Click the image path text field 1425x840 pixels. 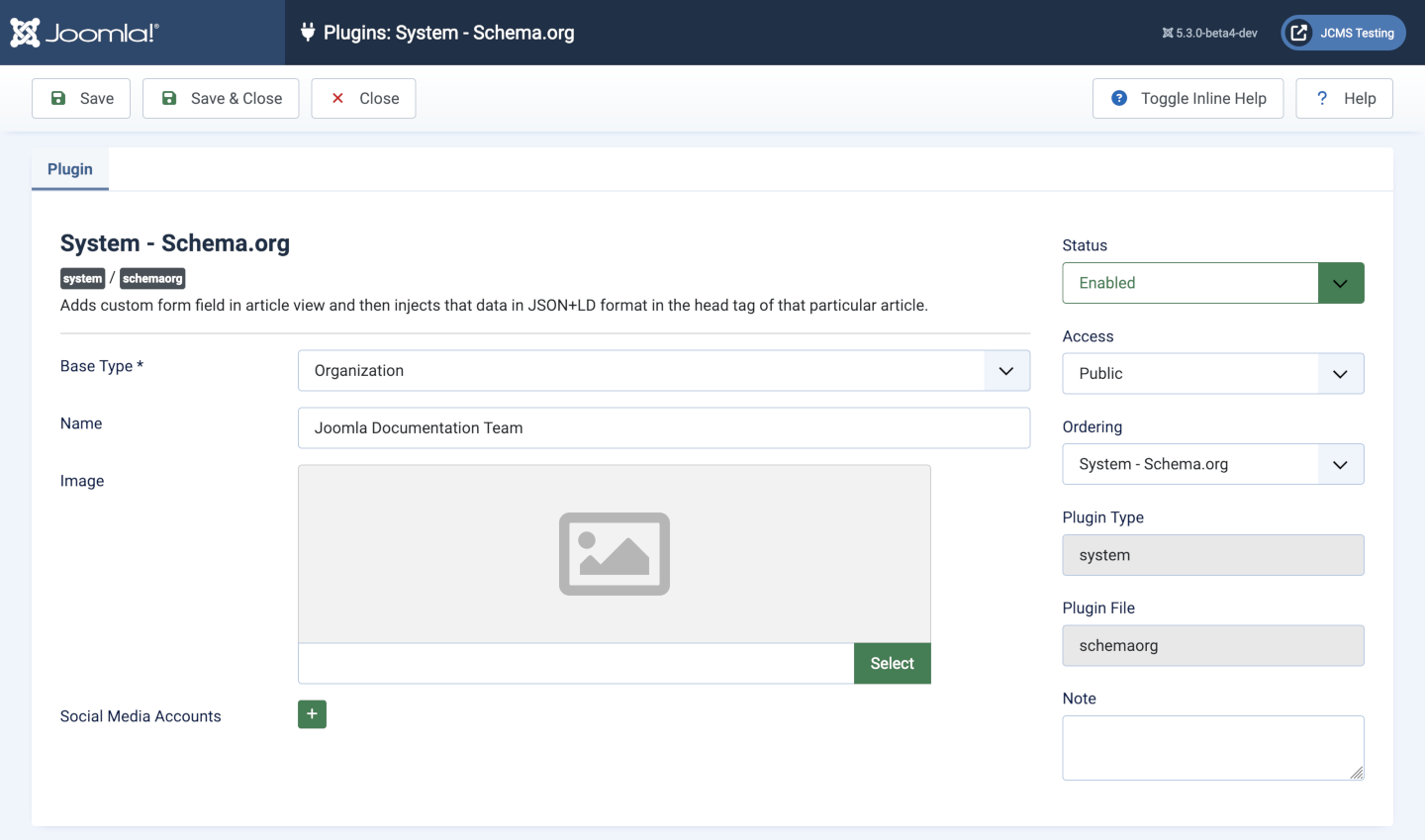point(576,663)
